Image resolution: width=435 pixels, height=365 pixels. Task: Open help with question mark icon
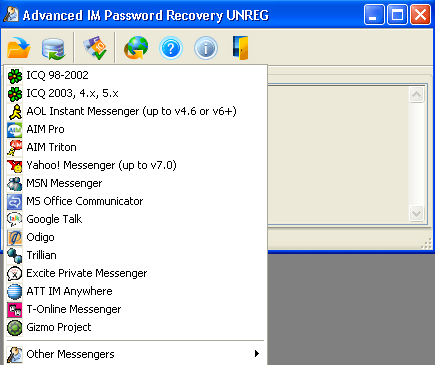click(x=171, y=48)
